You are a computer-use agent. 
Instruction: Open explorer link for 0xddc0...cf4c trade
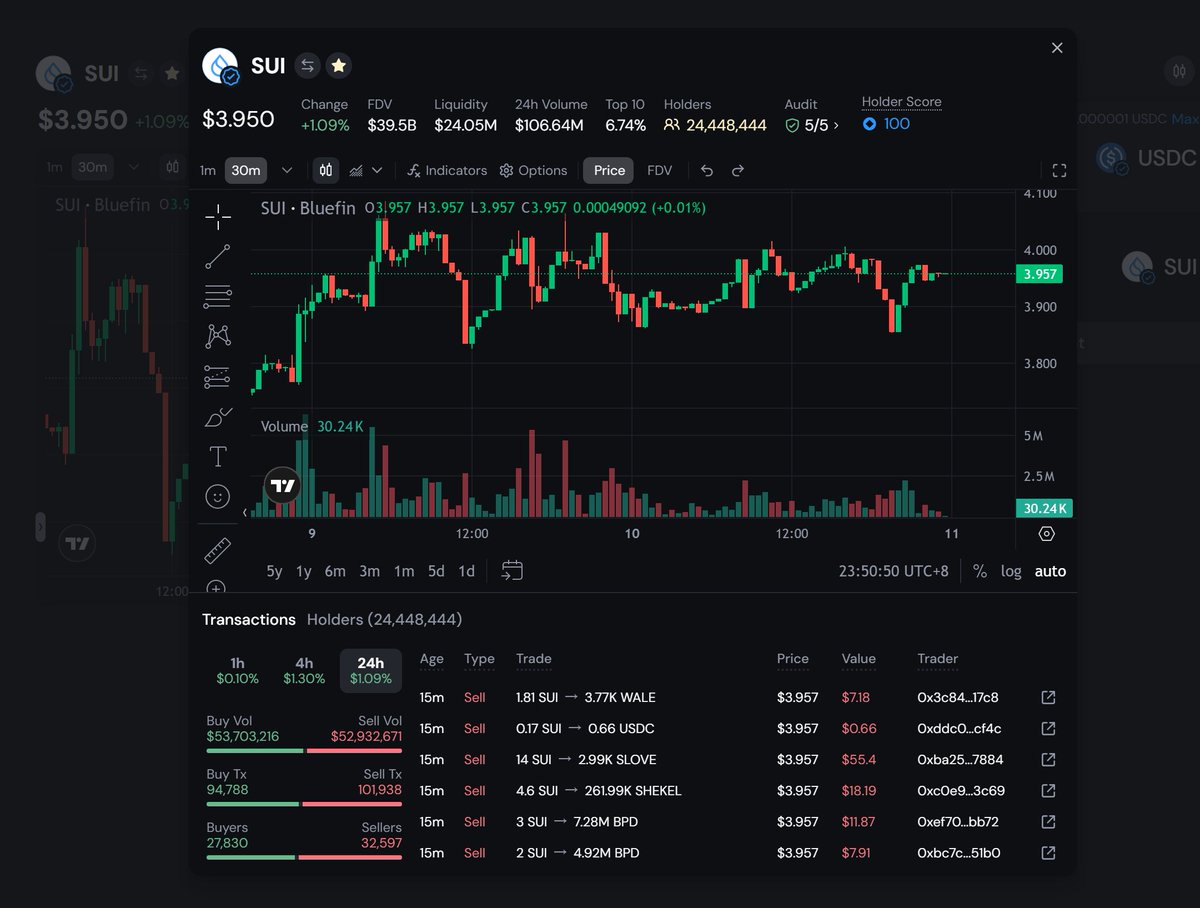[1048, 728]
